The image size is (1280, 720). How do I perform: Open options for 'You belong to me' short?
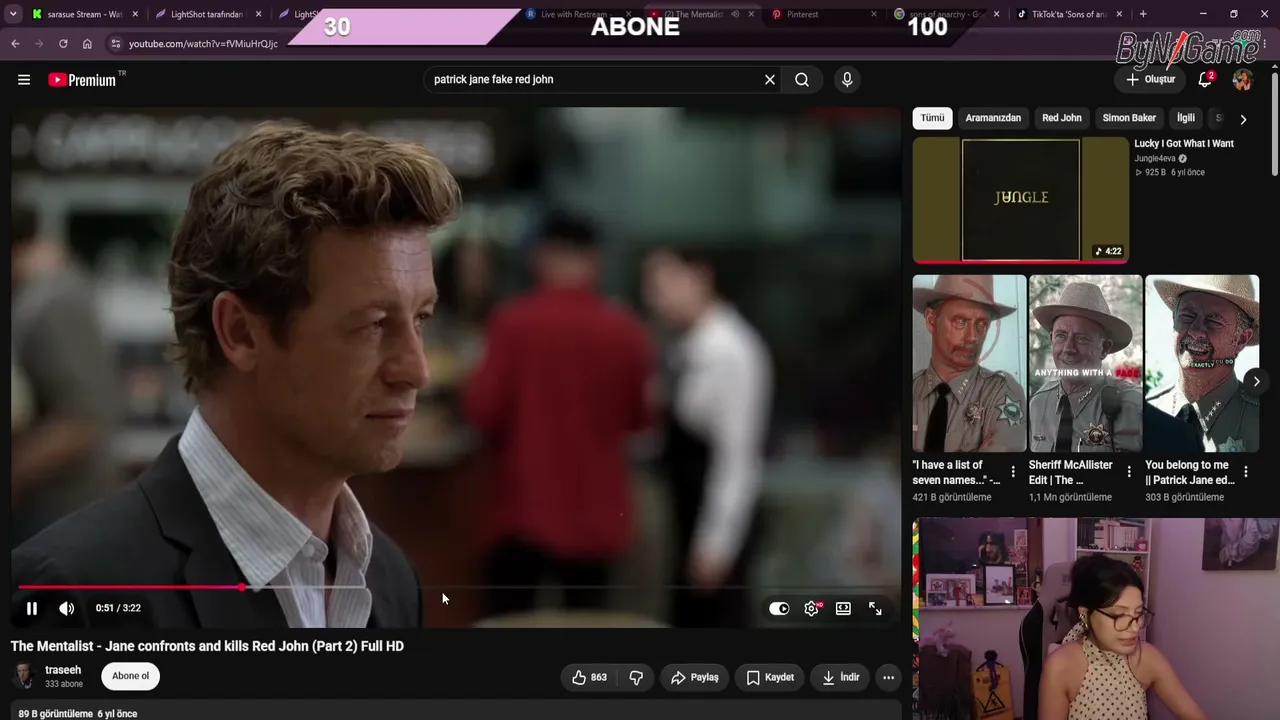tap(1246, 472)
